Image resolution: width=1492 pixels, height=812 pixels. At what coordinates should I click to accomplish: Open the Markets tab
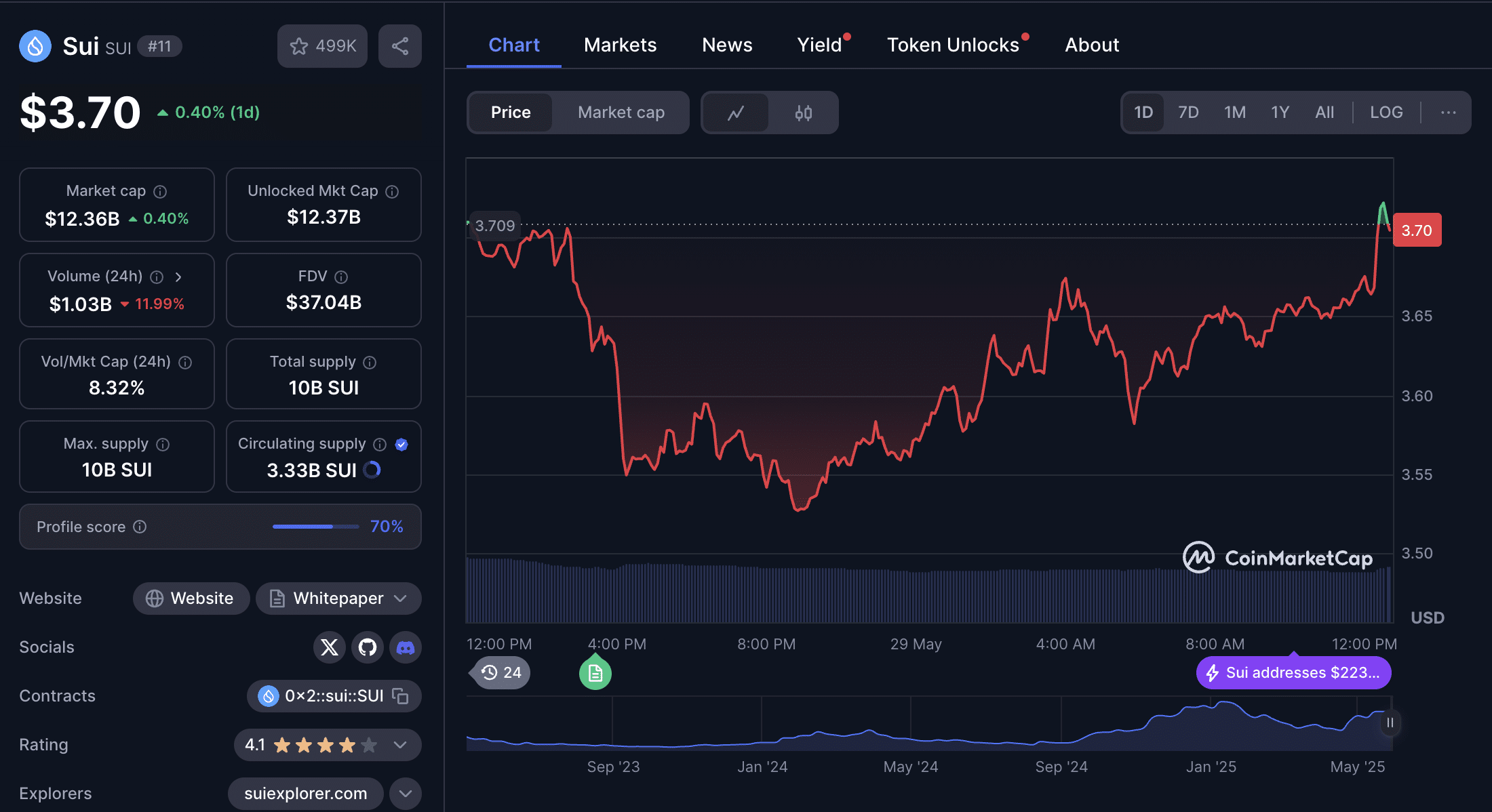(620, 45)
